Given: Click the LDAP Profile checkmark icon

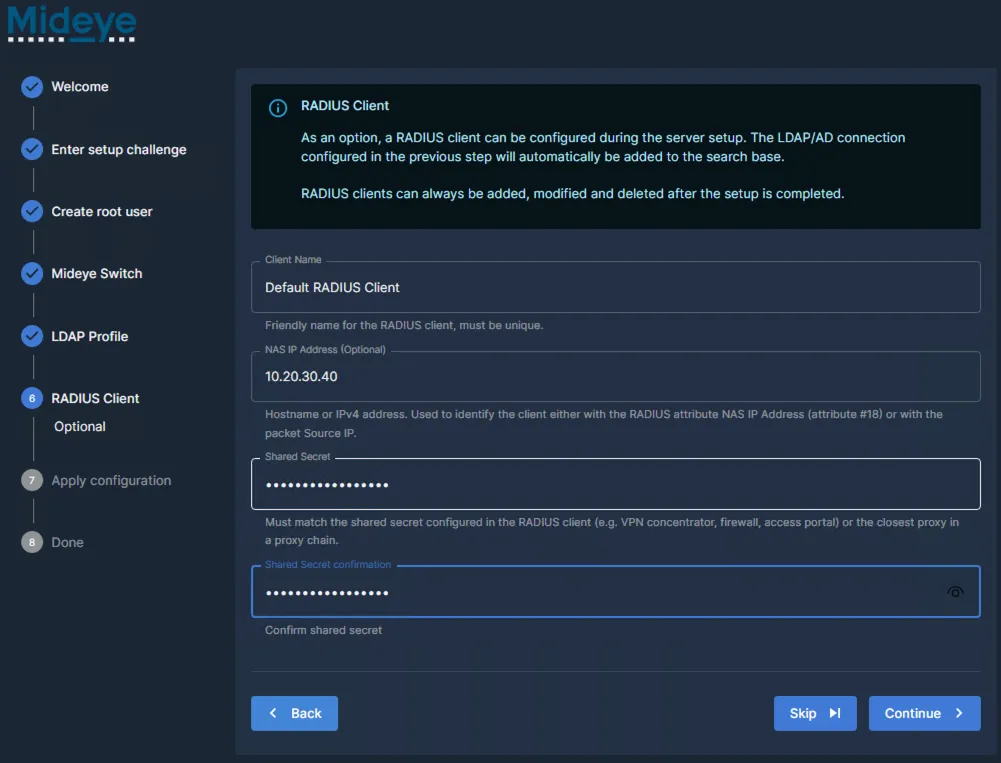Looking at the screenshot, I should pyautogui.click(x=30, y=337).
